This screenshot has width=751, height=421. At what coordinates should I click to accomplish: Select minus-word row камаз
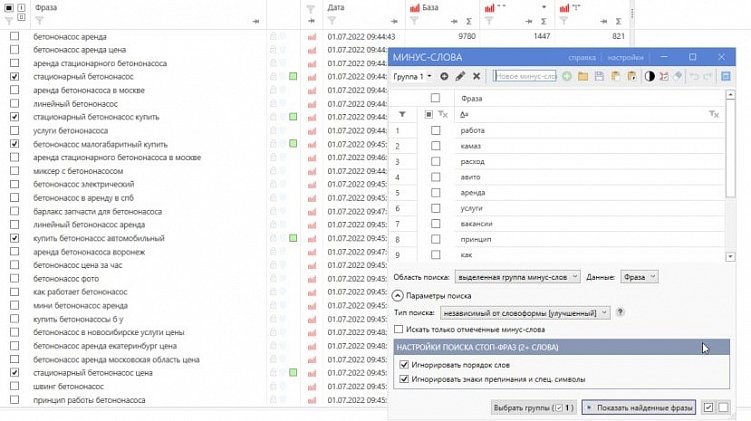[x=470, y=146]
